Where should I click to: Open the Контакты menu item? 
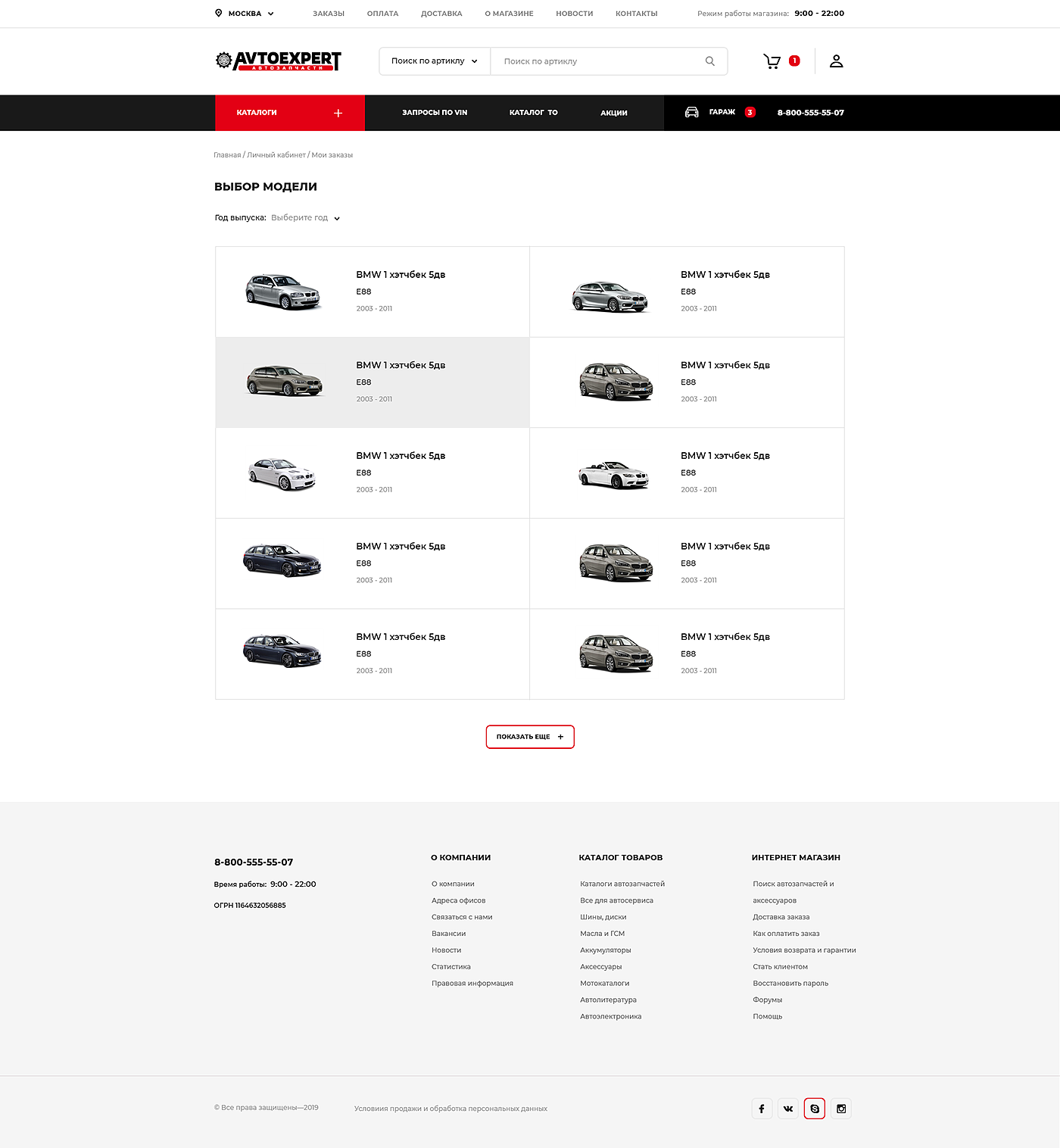(x=637, y=14)
